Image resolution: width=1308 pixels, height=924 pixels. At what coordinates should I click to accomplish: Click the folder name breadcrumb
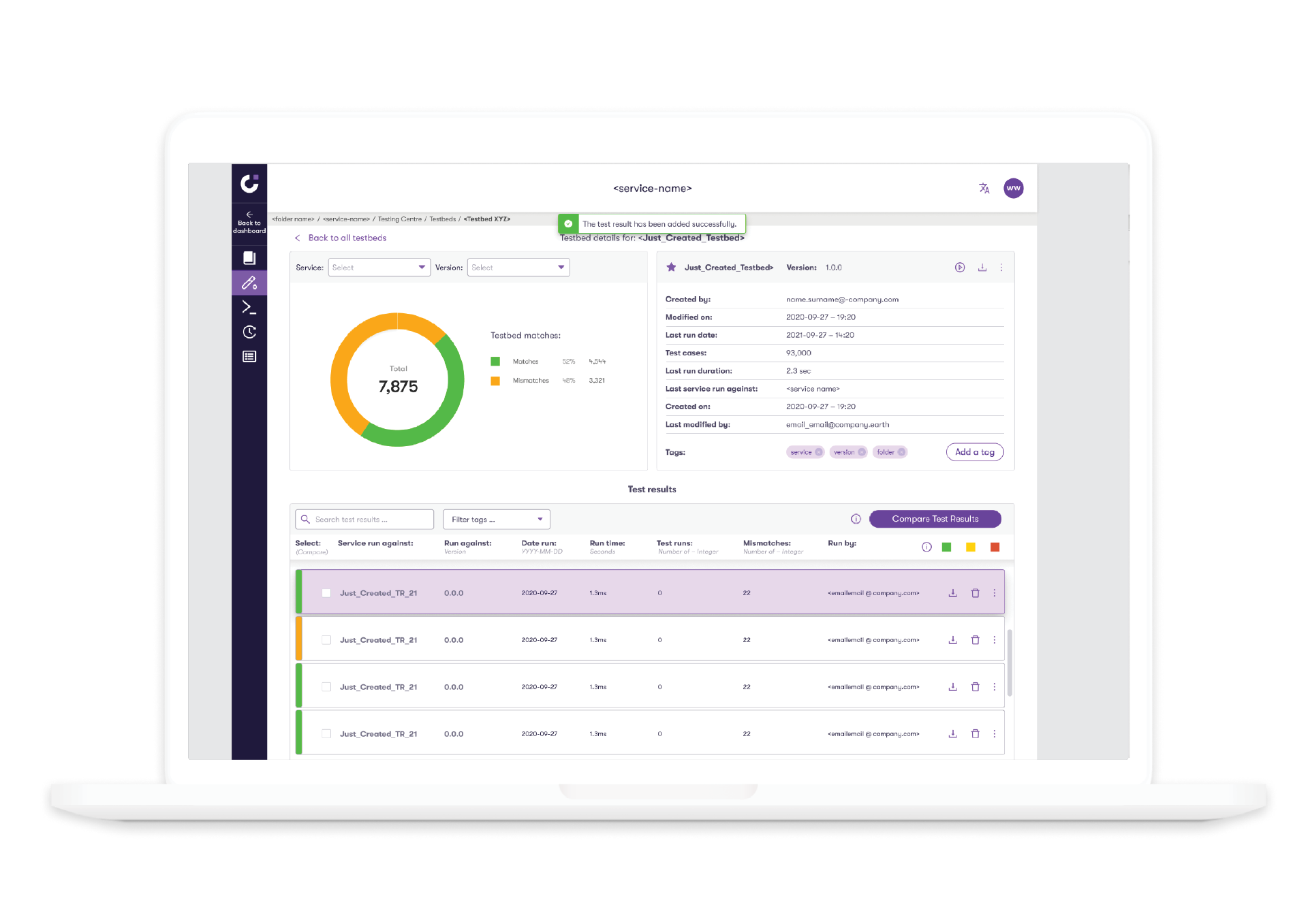[x=293, y=219]
